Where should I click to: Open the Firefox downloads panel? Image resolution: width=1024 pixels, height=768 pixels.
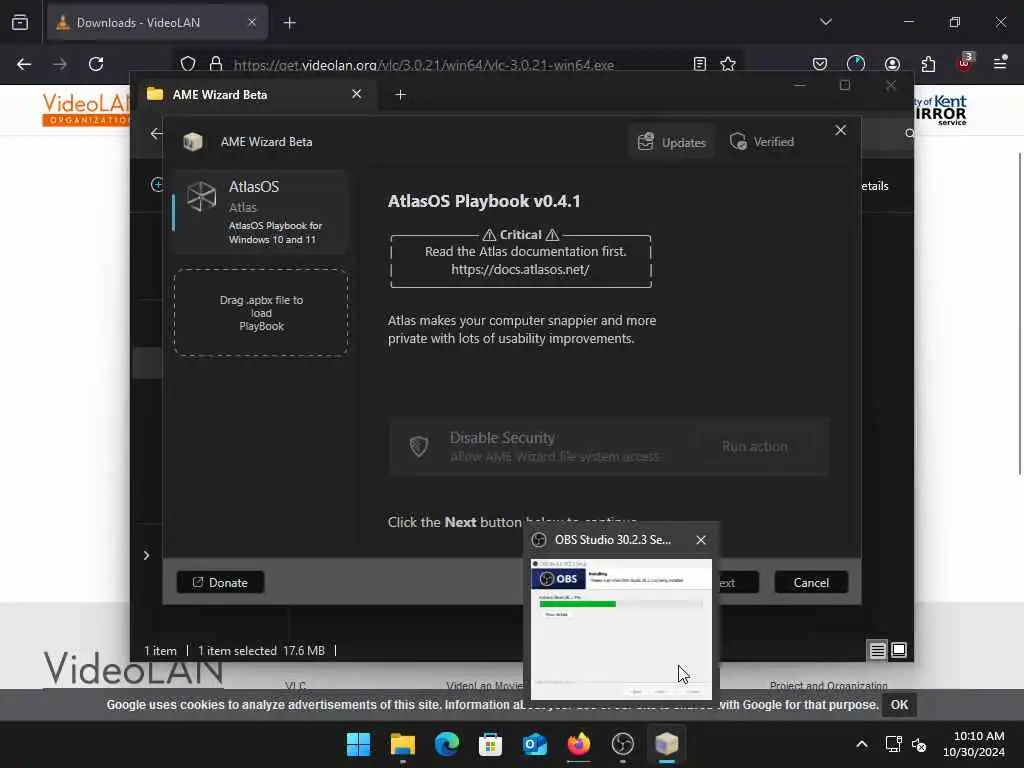coord(856,64)
